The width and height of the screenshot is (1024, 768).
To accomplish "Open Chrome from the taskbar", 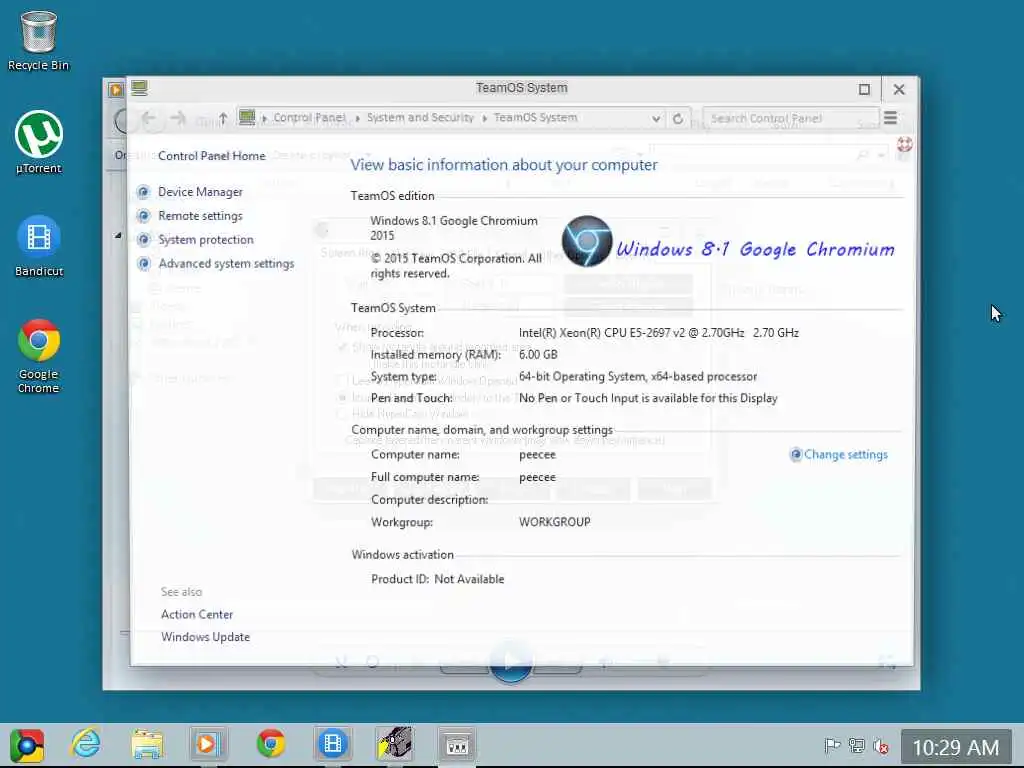I will (270, 744).
